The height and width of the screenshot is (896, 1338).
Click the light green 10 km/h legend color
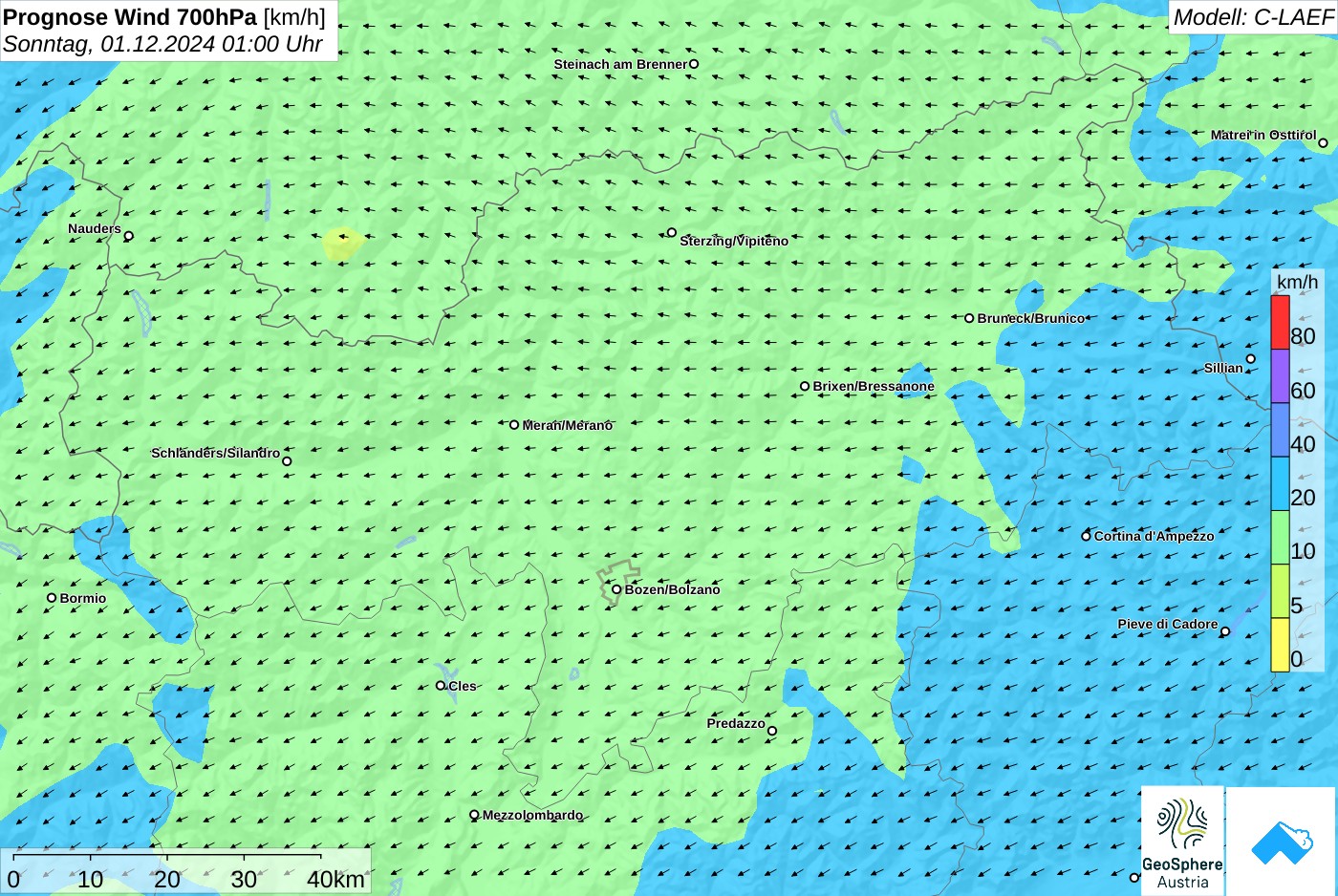(x=1280, y=538)
